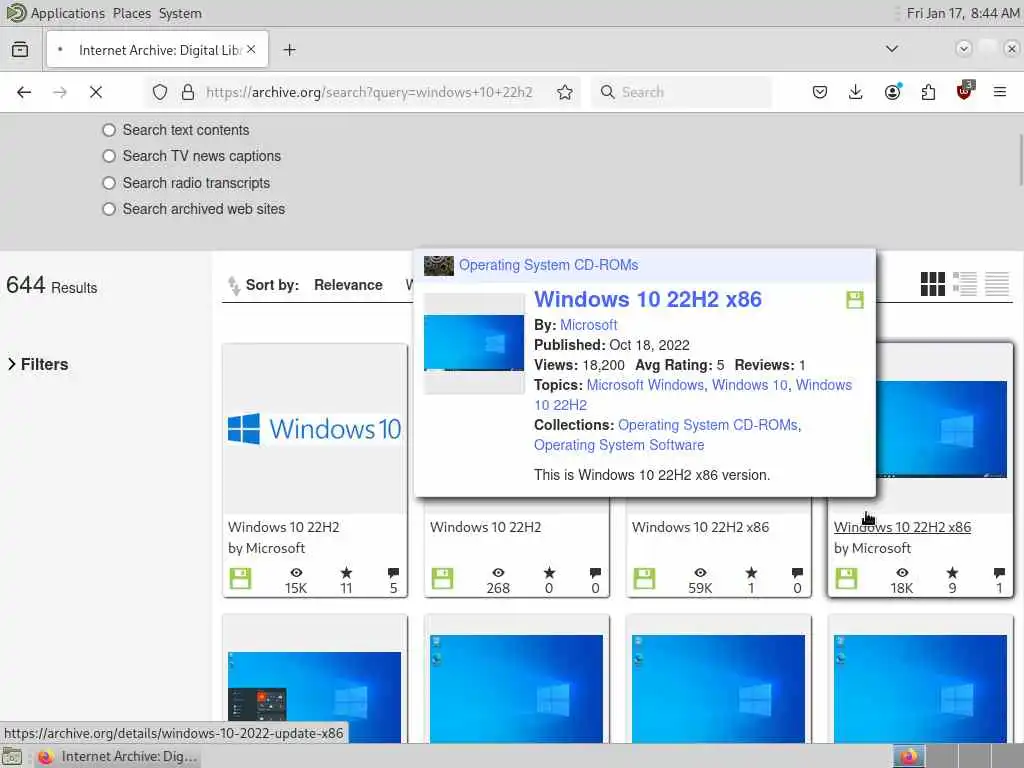Open the System menu
This screenshot has height=768, width=1024.
180,13
